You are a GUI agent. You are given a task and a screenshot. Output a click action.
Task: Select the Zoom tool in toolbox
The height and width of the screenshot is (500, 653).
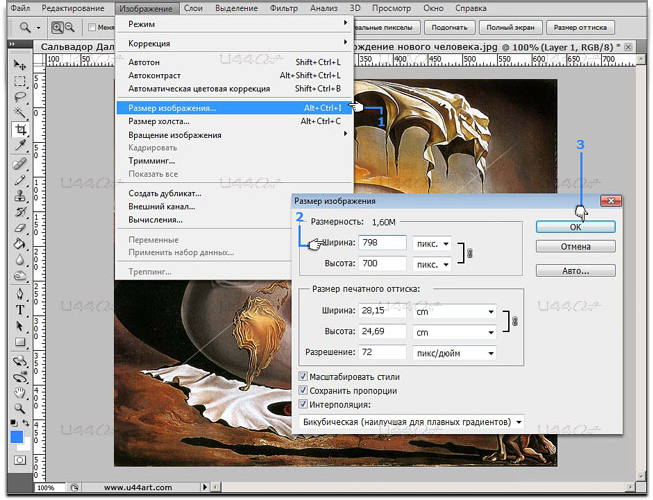[20, 409]
